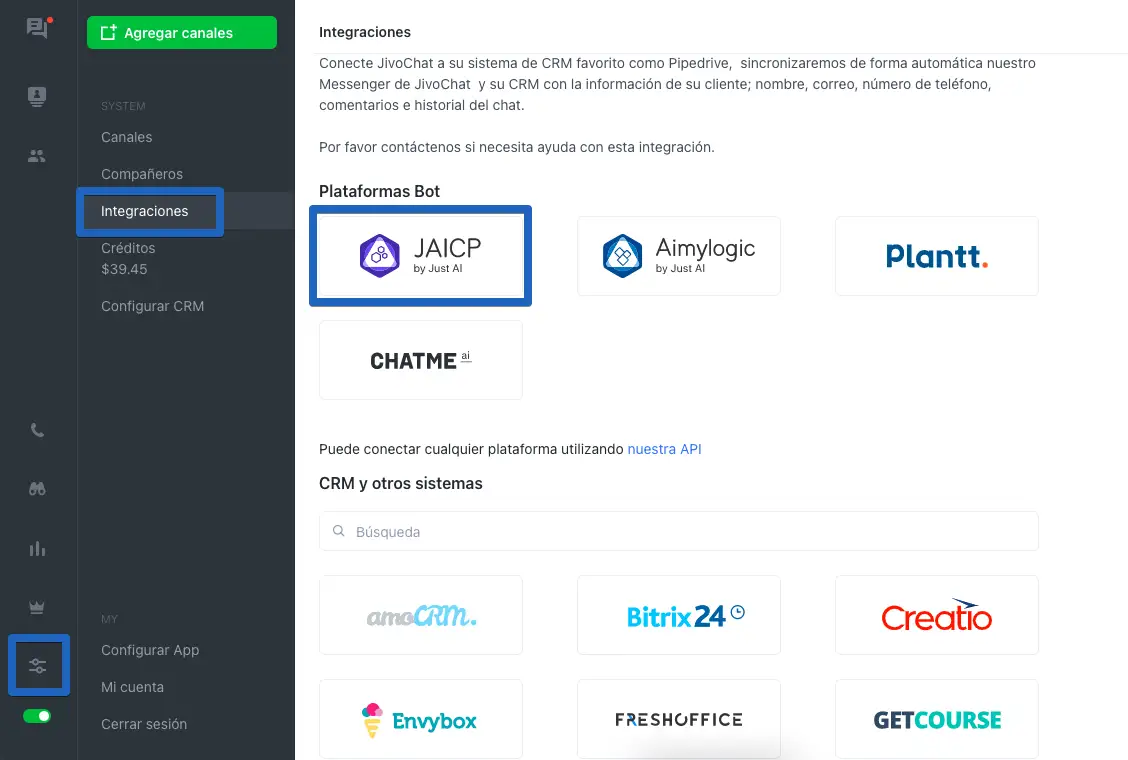The image size is (1128, 760).
Task: Select the Aimylogic integration card
Action: tap(678, 255)
